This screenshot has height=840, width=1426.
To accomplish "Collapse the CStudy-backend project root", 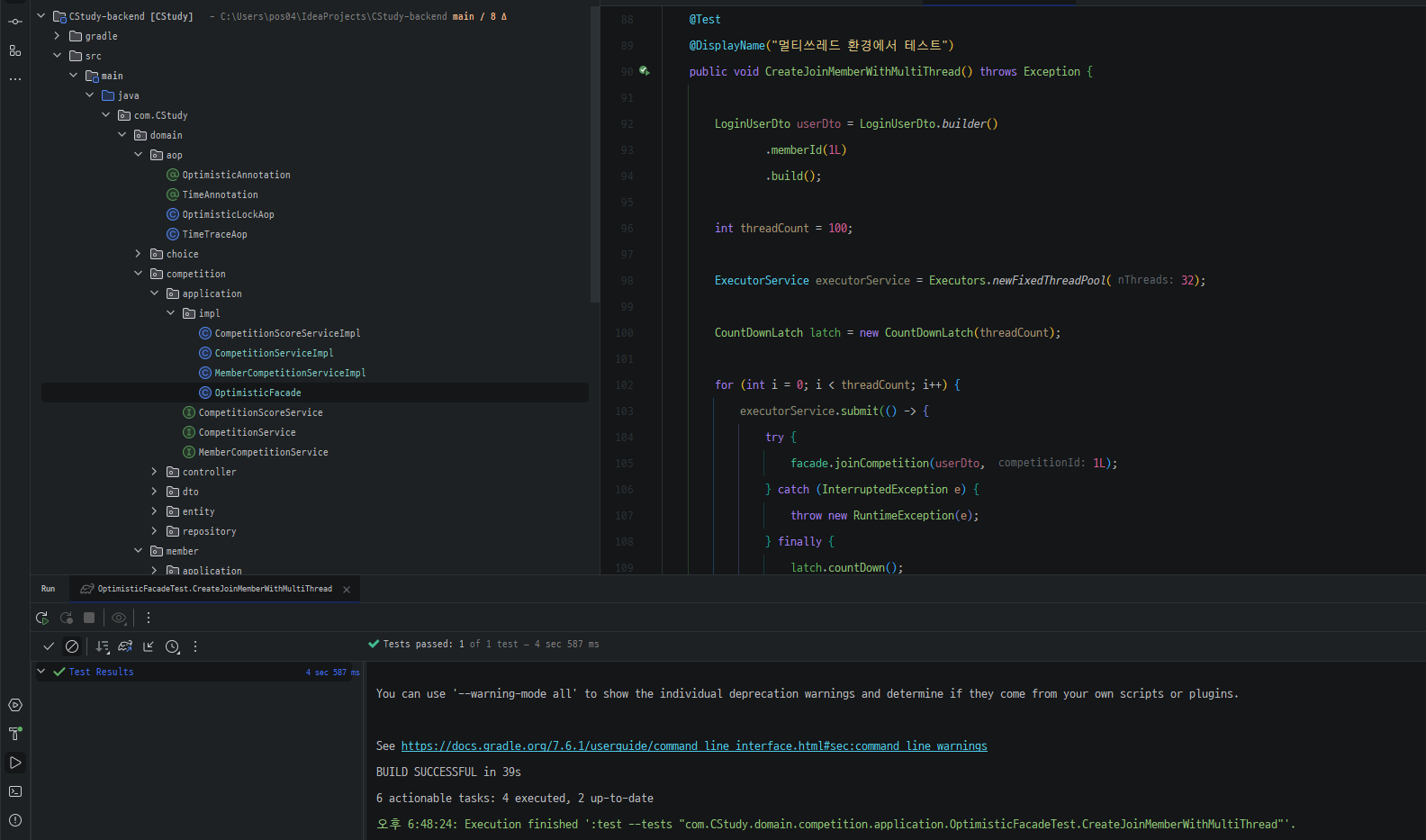I will [x=41, y=16].
